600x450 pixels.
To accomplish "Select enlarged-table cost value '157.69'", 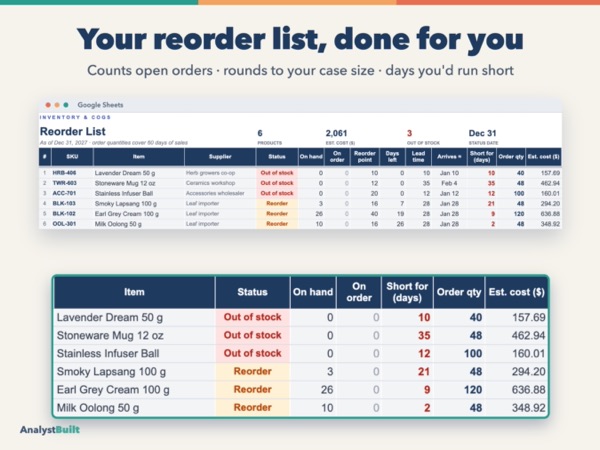I will pos(529,318).
